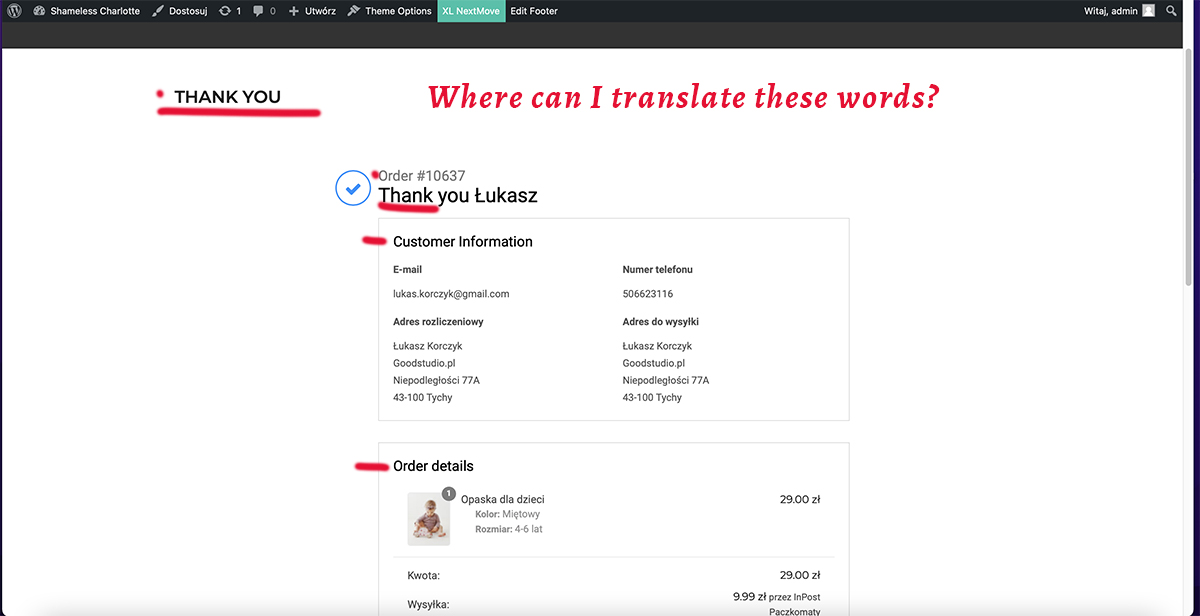Click the admin avatar image
The width and height of the screenshot is (1200, 616).
point(1148,11)
